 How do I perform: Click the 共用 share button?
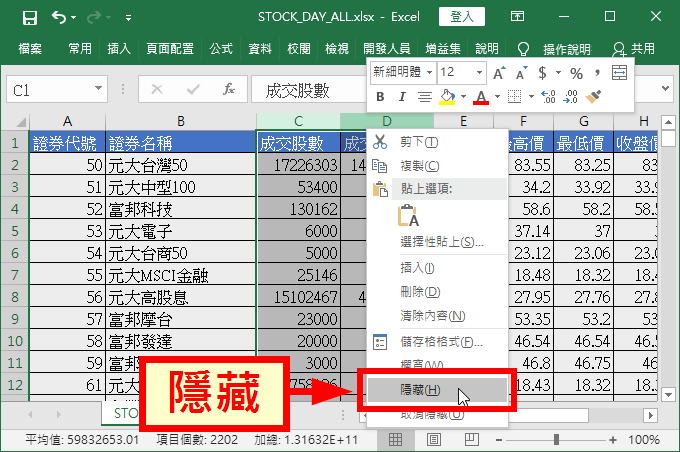(634, 49)
